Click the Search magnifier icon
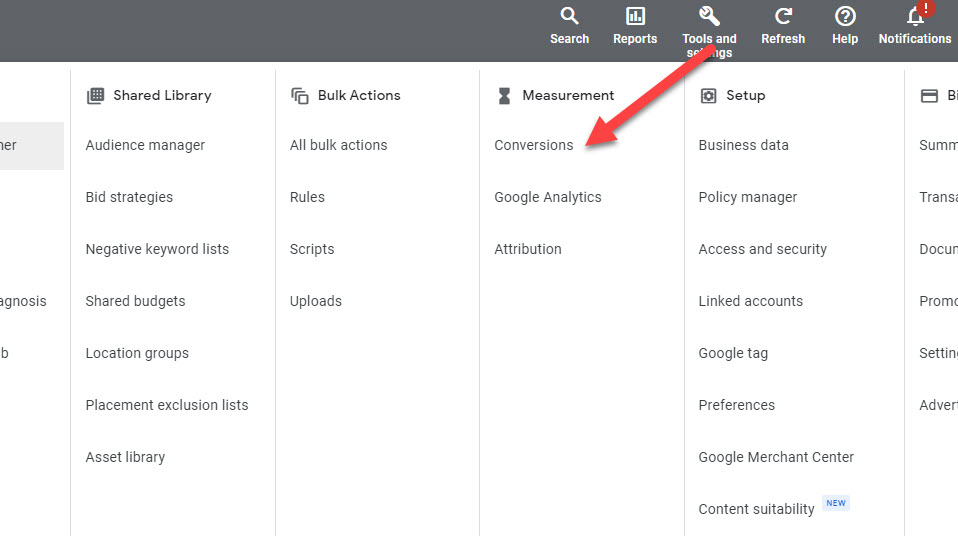 pyautogui.click(x=569, y=16)
